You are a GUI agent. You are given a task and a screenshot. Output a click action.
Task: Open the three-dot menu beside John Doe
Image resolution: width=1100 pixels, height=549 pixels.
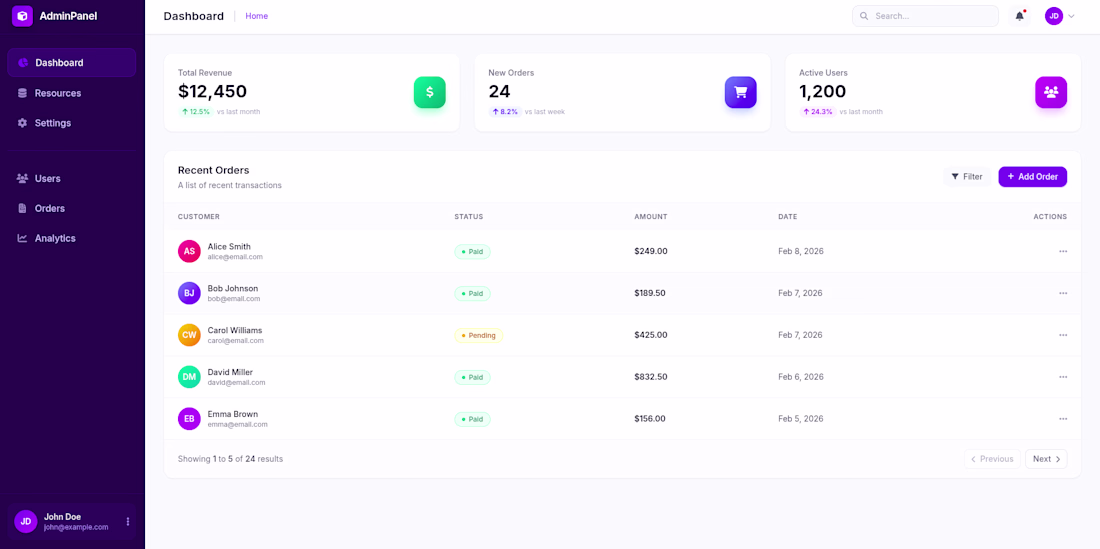[128, 522]
